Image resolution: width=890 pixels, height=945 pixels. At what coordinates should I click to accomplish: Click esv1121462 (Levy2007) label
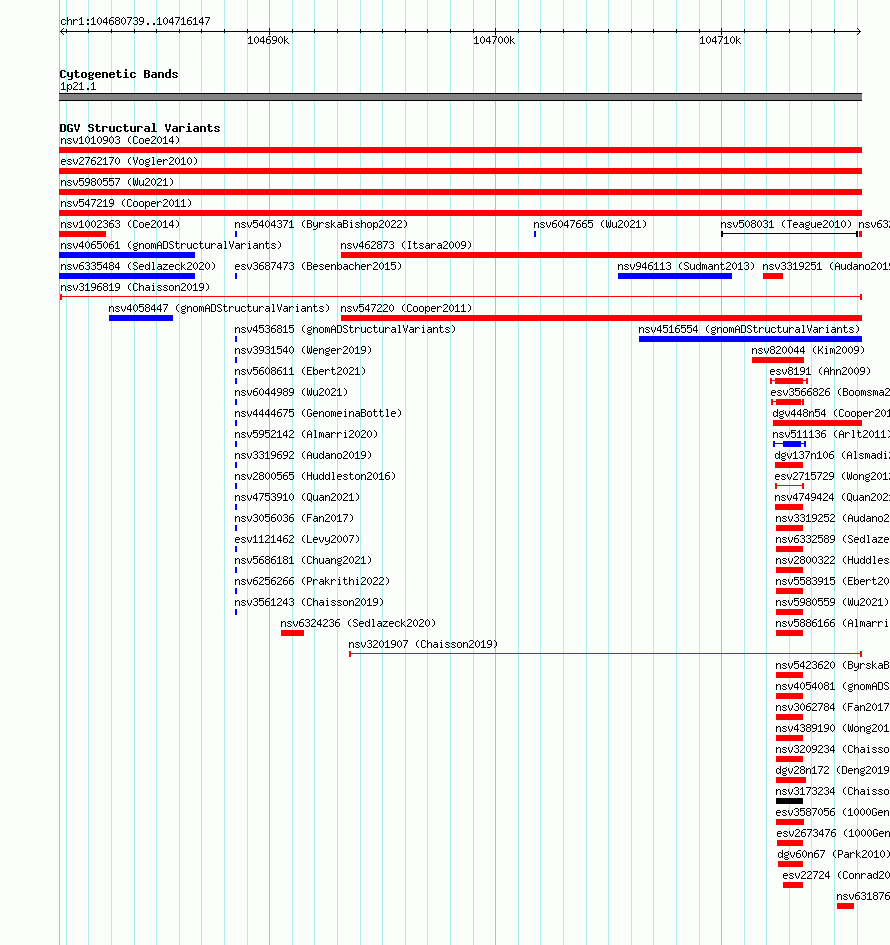click(x=297, y=539)
